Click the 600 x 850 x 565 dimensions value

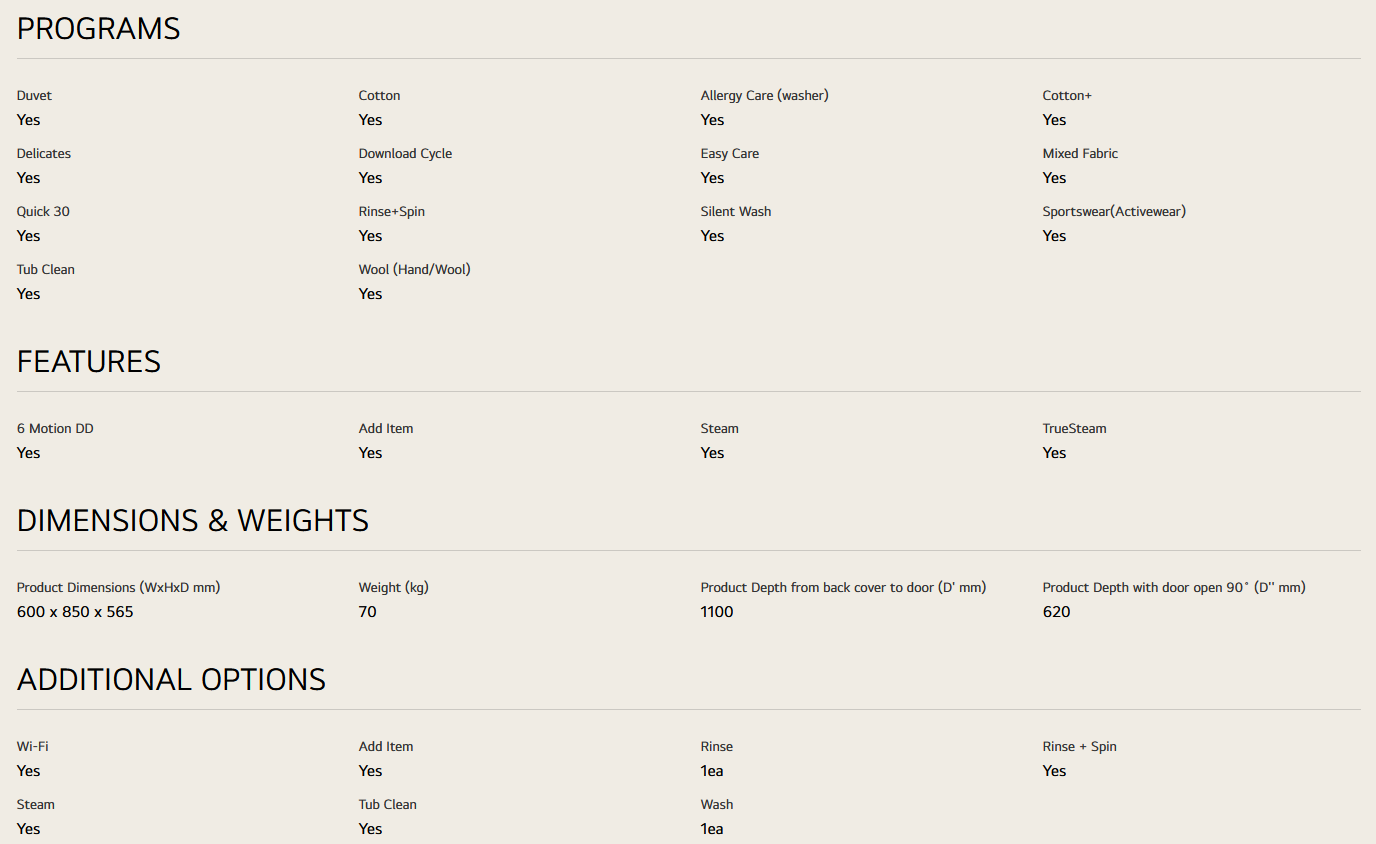tap(75, 612)
